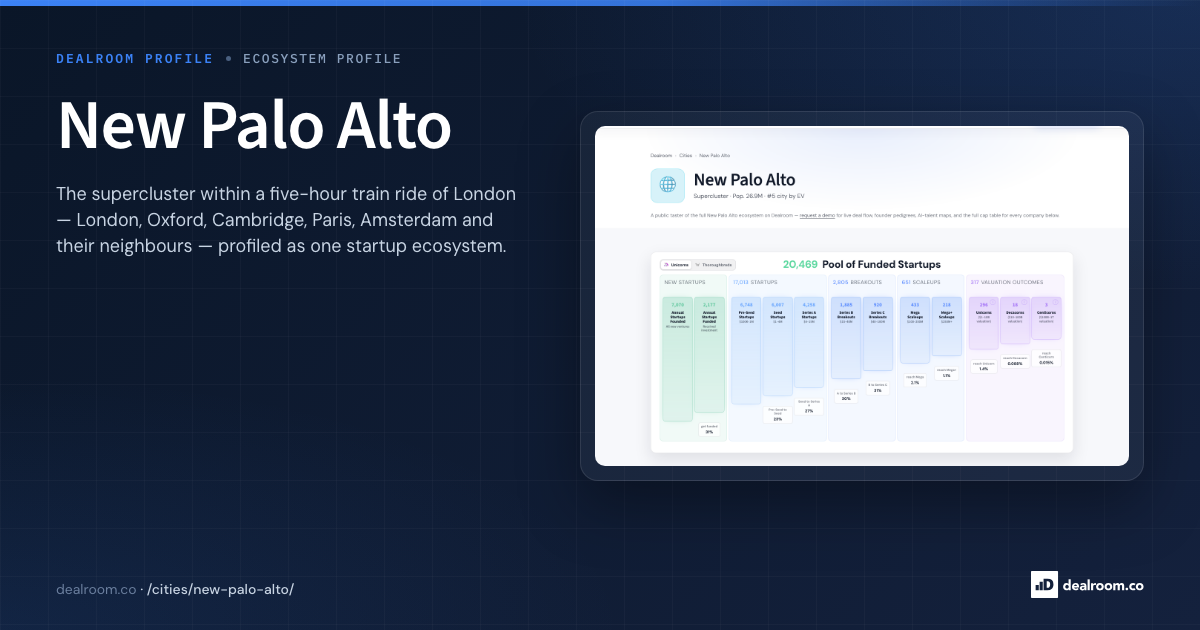Click the New Palo Alto breadcrumb
This screenshot has height=630, width=1200.
(x=714, y=155)
